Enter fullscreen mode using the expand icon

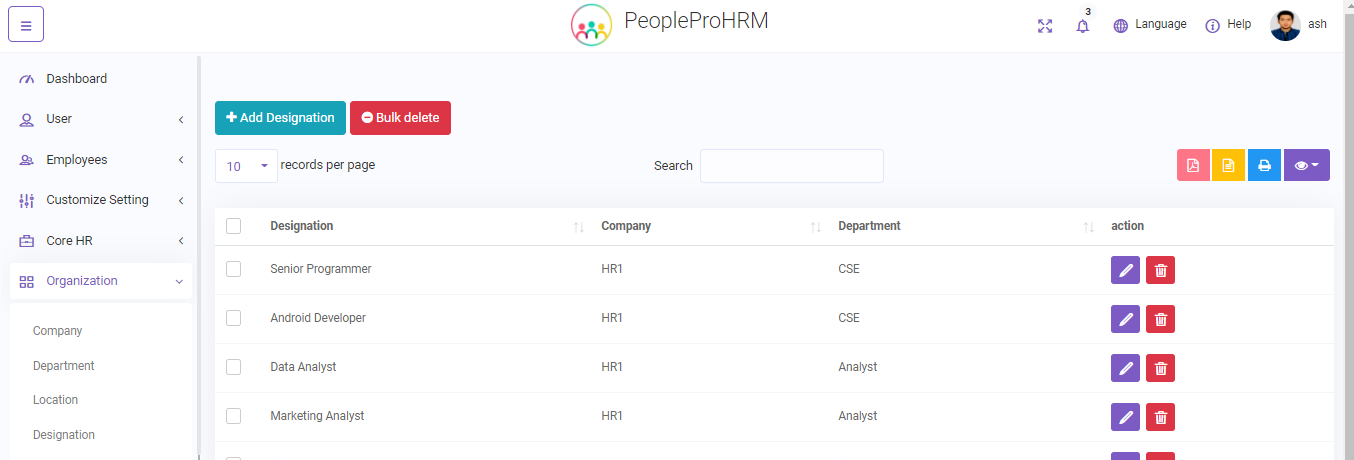point(1045,26)
